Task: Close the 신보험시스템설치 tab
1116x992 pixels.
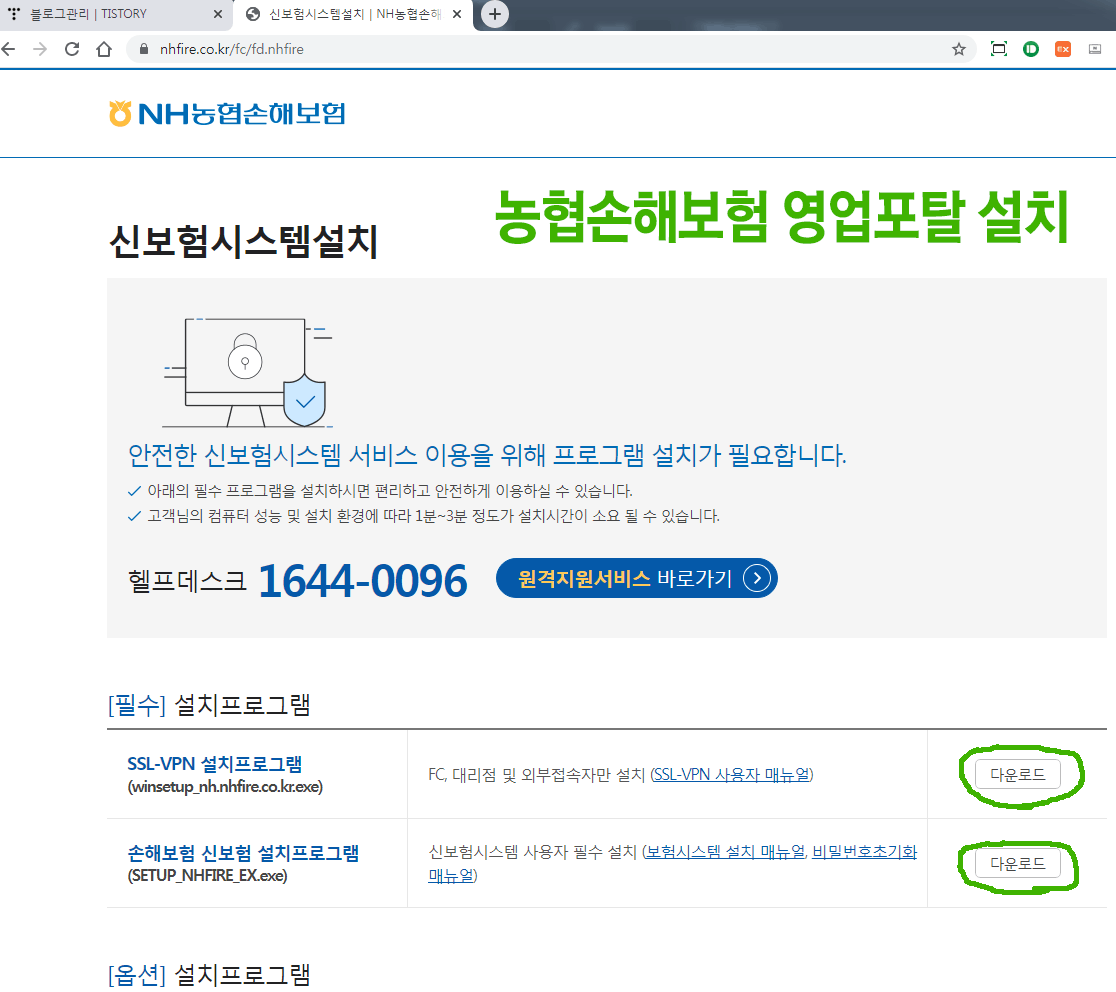Action: (x=457, y=14)
